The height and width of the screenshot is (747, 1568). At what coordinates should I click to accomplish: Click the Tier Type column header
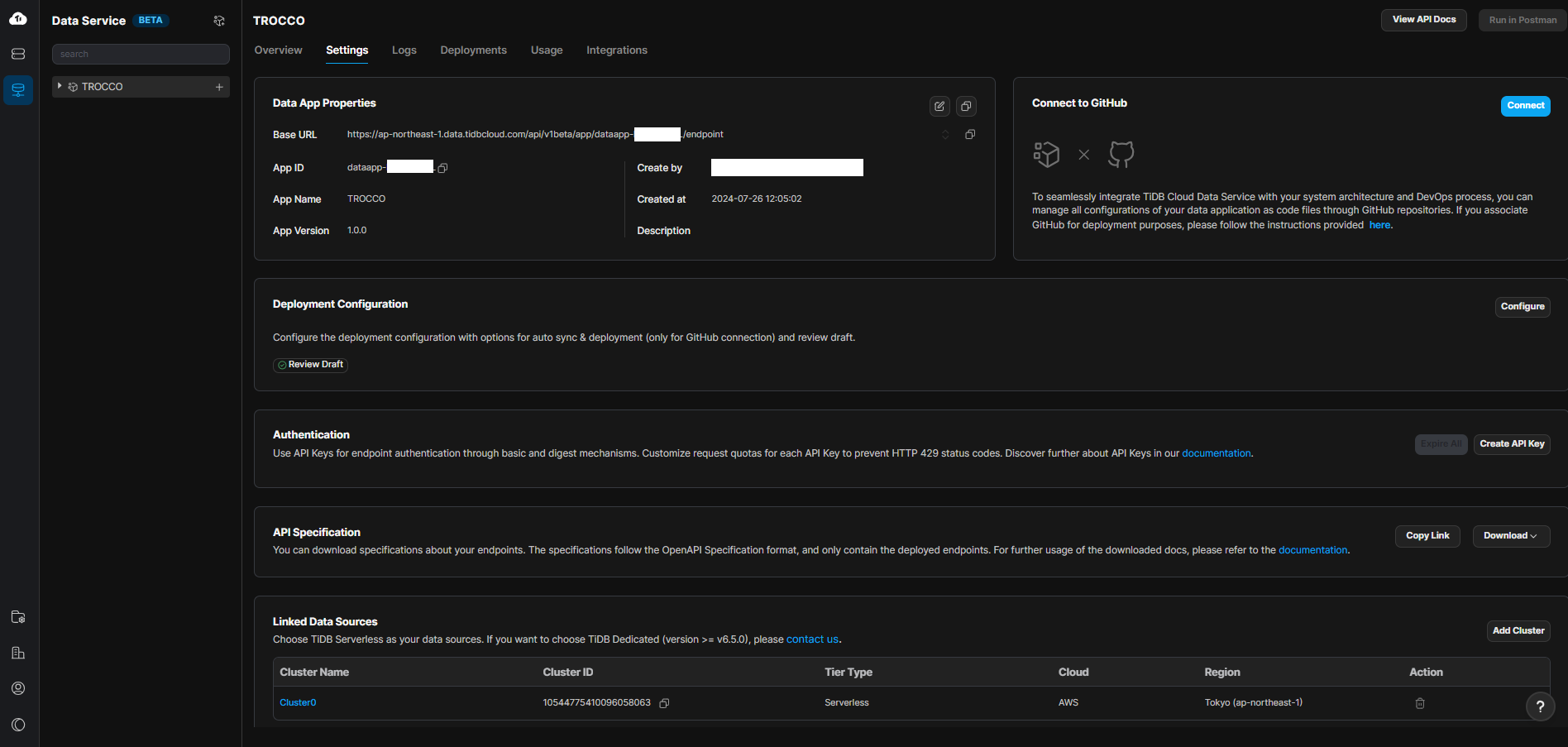[849, 673]
